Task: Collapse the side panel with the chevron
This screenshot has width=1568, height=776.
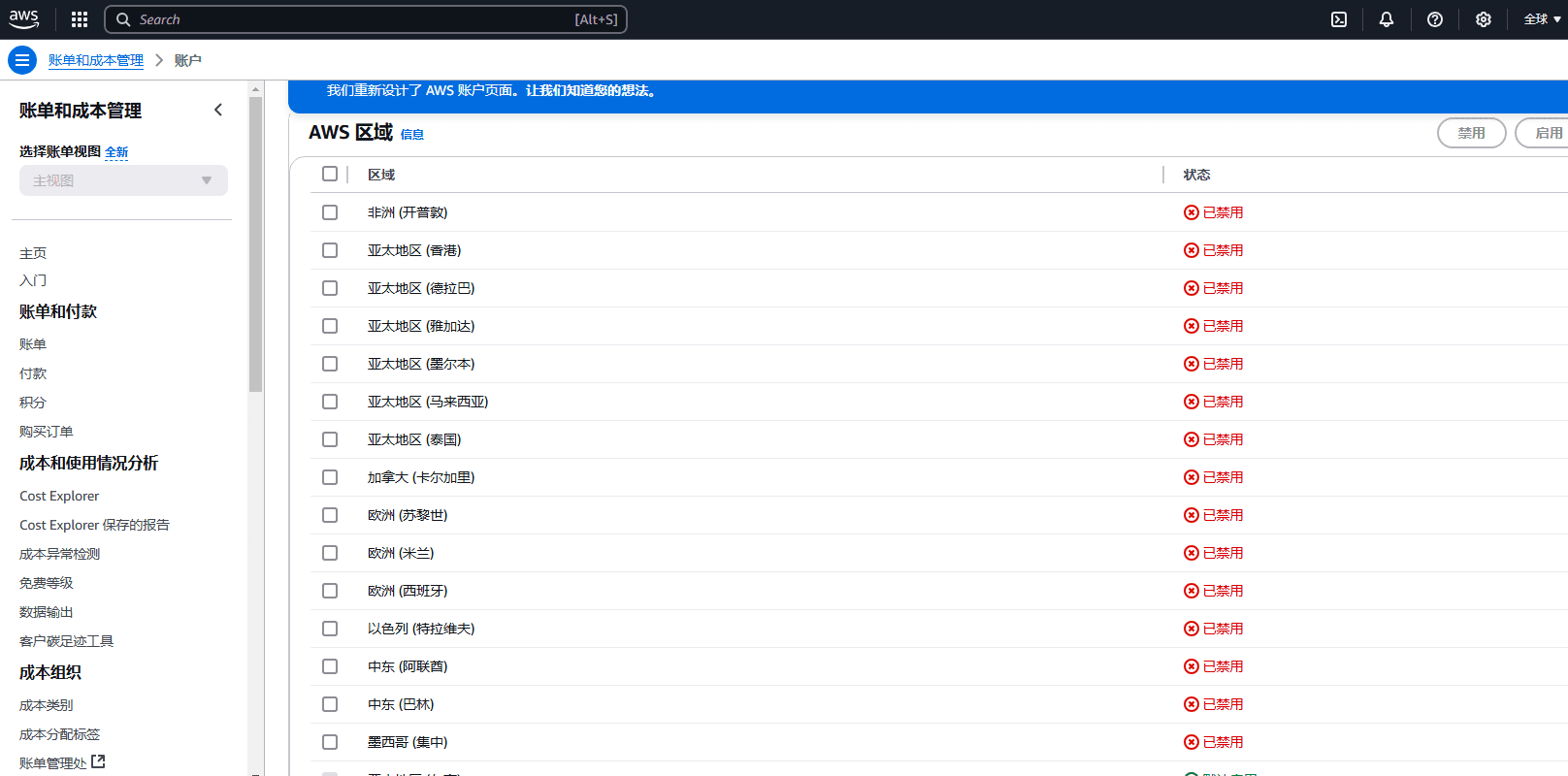Action: point(218,110)
